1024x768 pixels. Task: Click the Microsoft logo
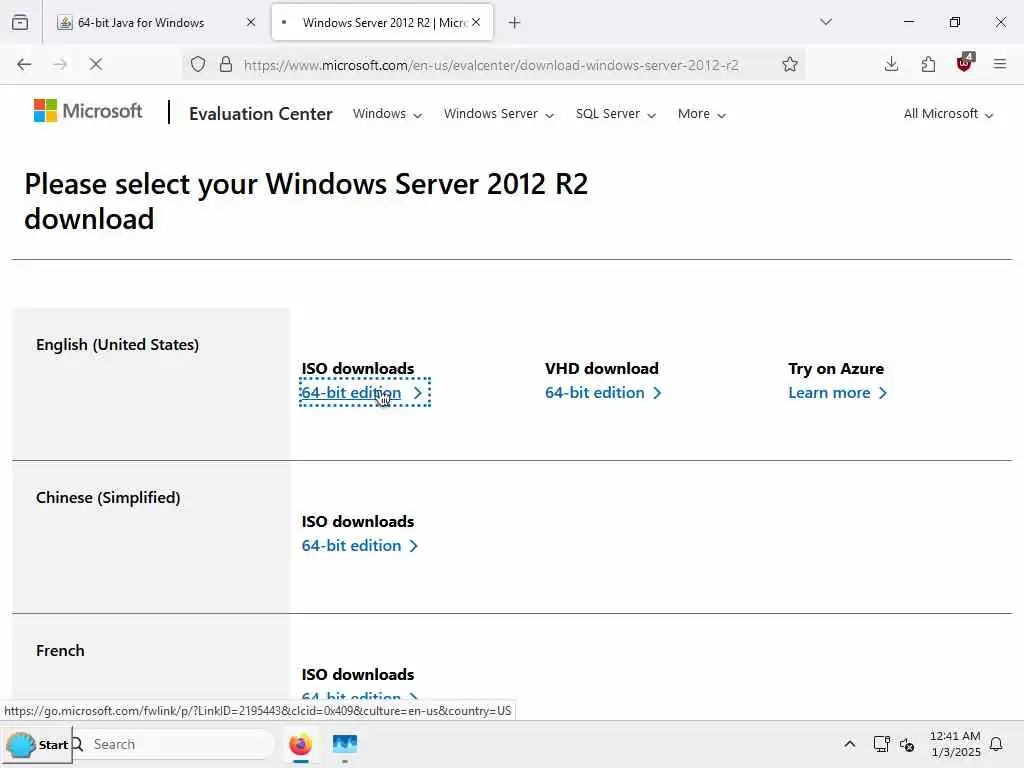click(x=88, y=111)
